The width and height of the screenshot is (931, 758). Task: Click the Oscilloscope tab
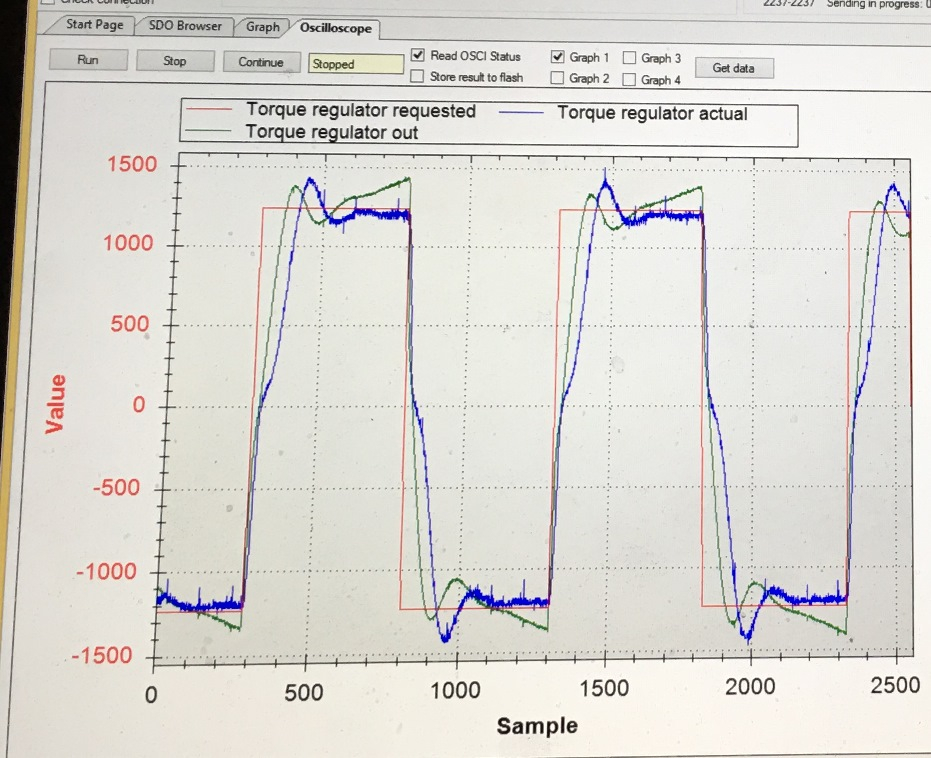coord(335,28)
